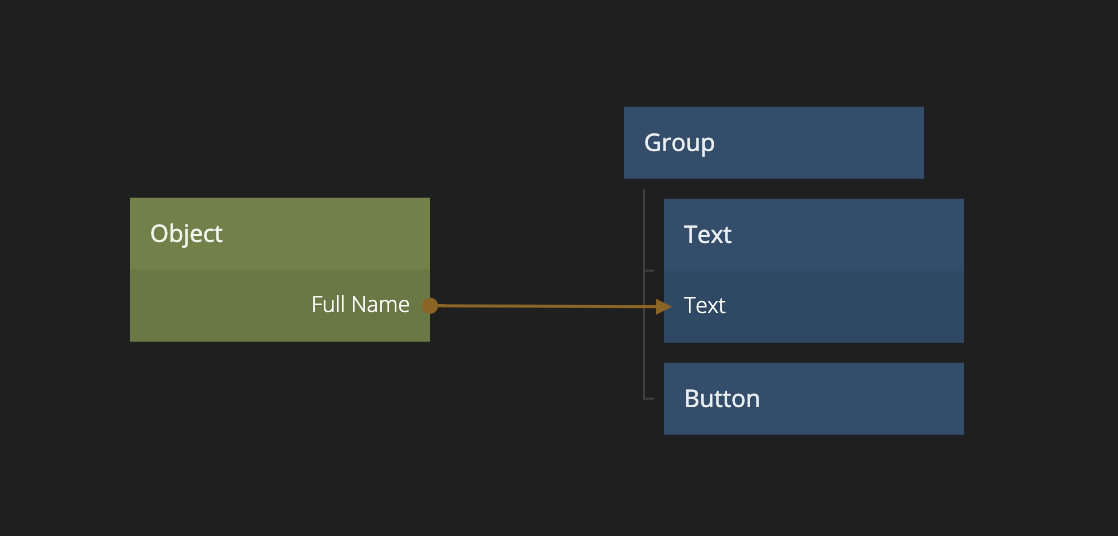
Task: Click the Full Name output label
Action: (x=360, y=305)
